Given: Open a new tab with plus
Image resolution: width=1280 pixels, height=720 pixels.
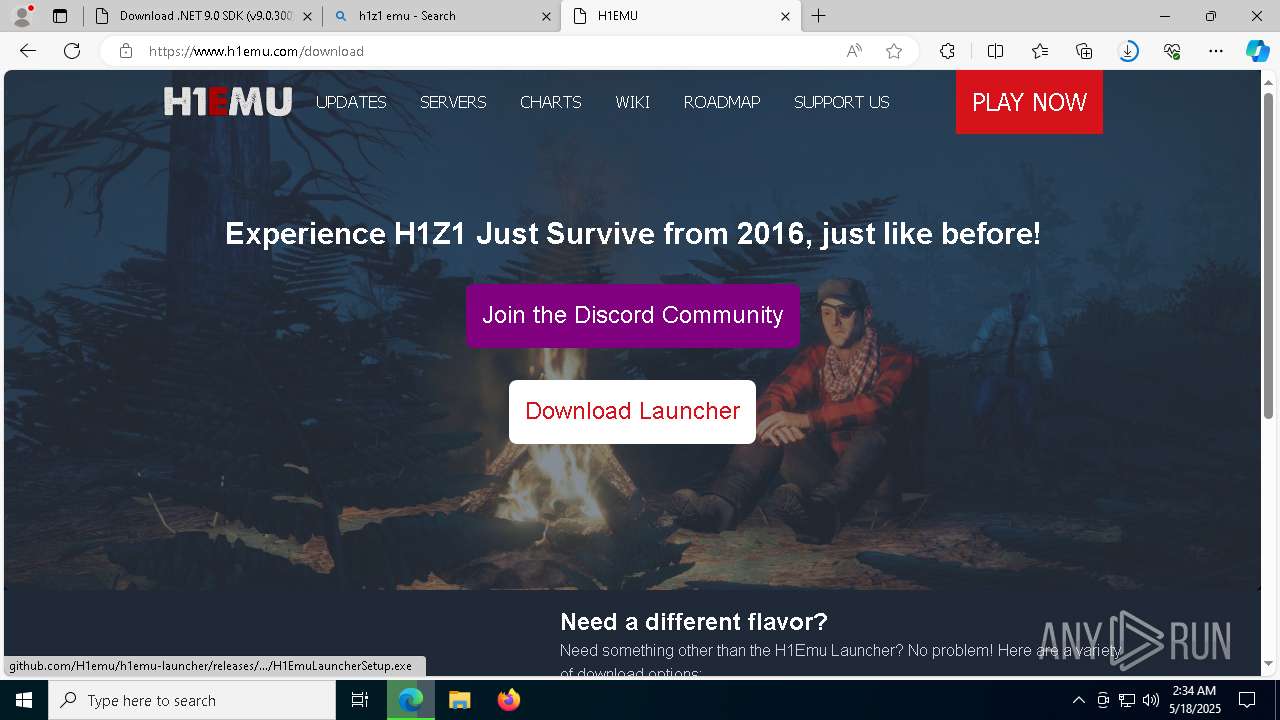Looking at the screenshot, I should click(x=819, y=15).
